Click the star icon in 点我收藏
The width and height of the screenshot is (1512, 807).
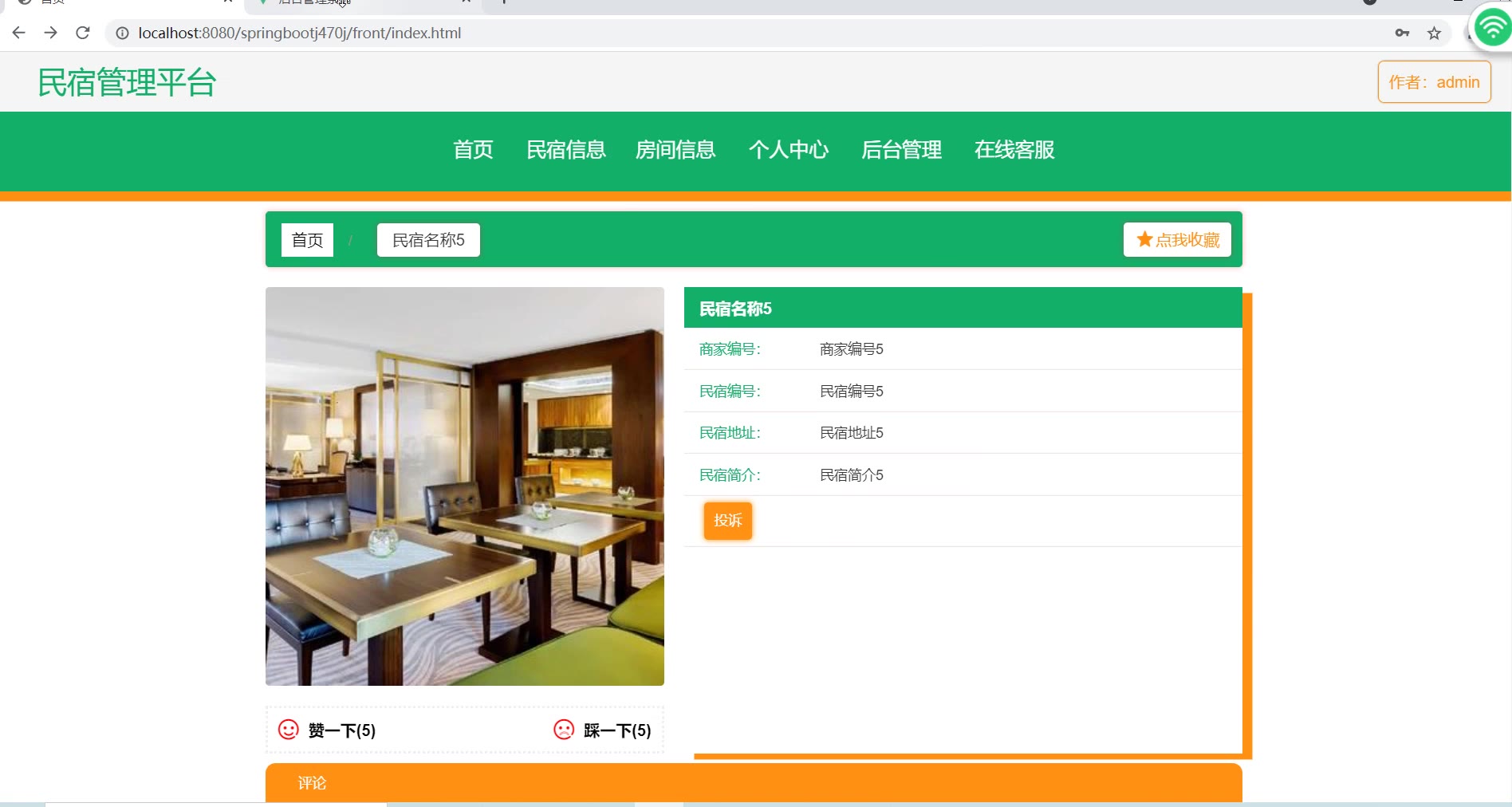(x=1144, y=239)
